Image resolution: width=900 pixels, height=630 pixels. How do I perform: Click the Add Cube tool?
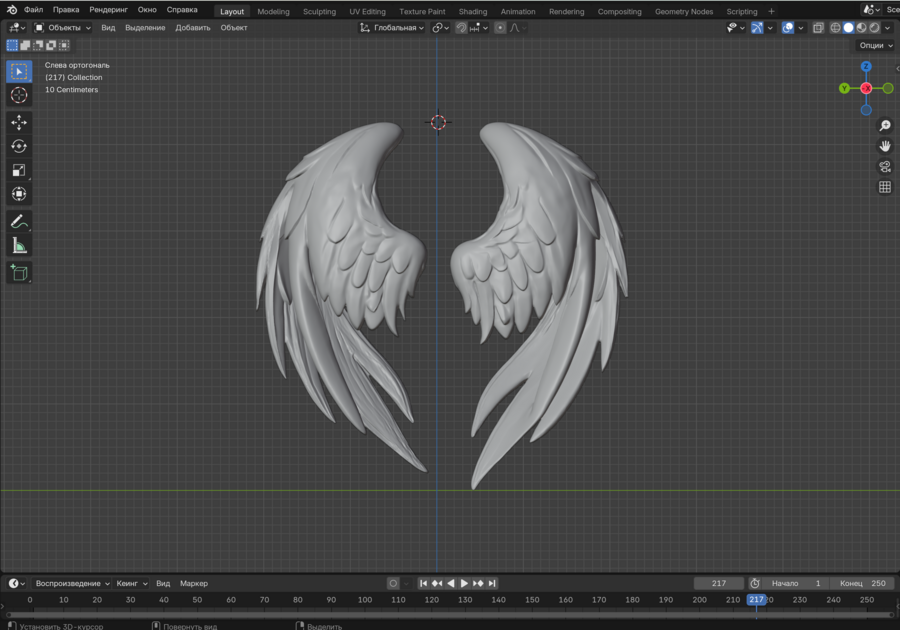point(19,272)
